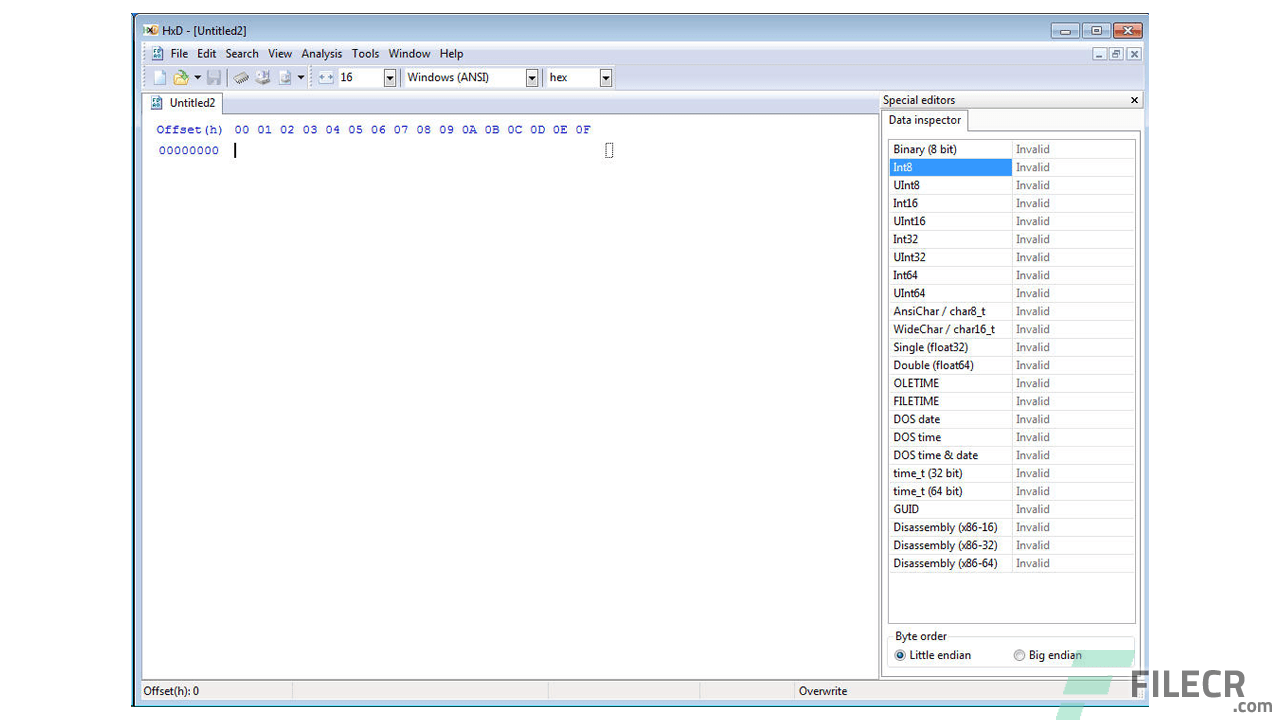
Task: Open a disk with the disk icon
Action: pos(263,77)
